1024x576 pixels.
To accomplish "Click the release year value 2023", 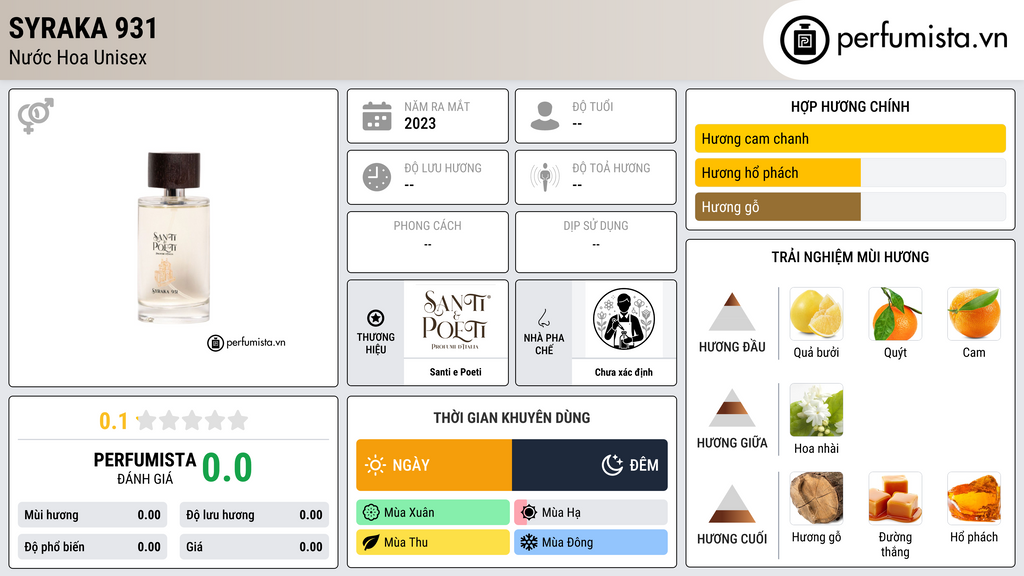I will click(x=420, y=123).
